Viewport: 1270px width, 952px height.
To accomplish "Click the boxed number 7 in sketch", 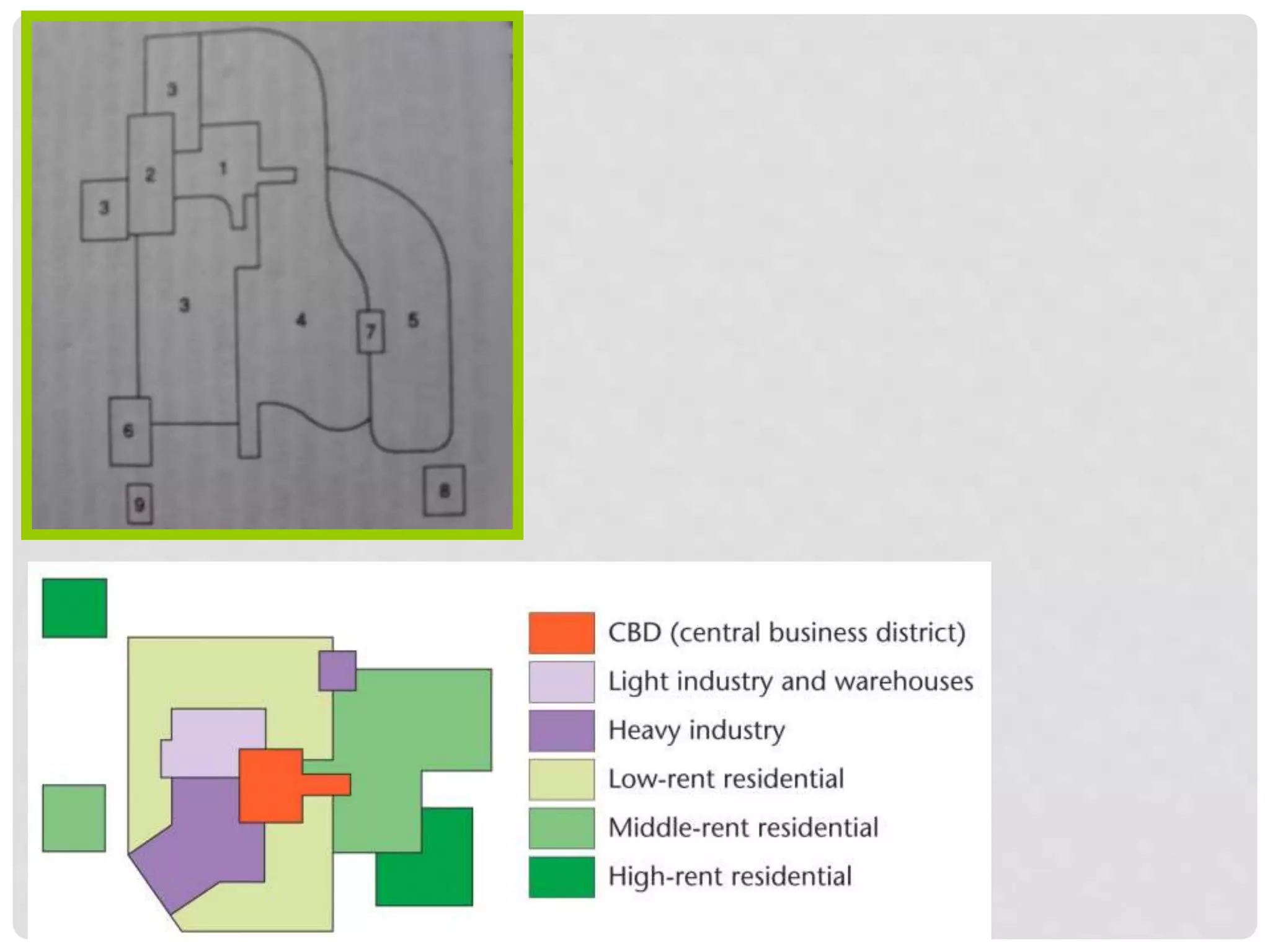I will point(370,332).
